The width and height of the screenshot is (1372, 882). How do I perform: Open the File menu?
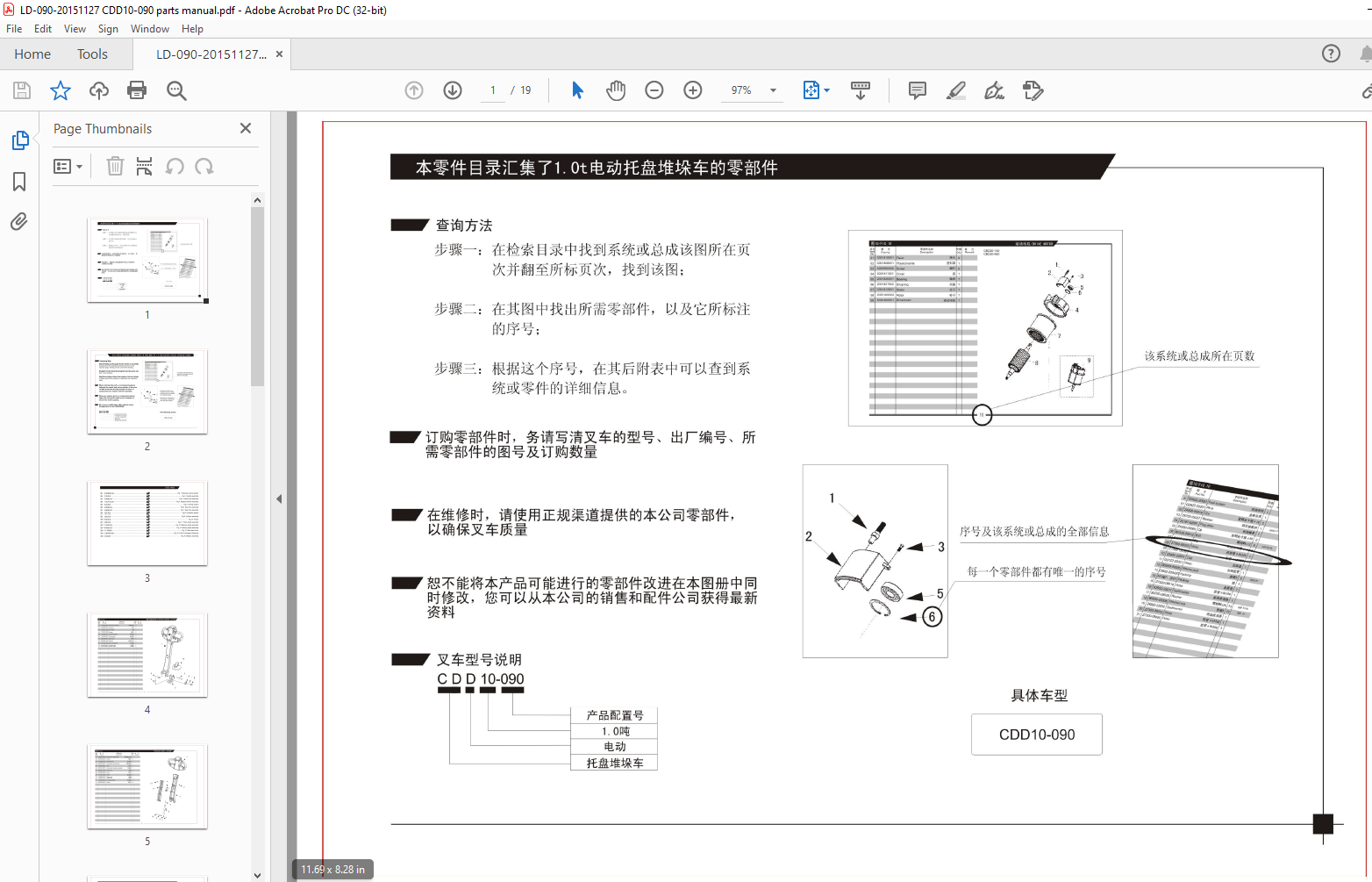point(14,29)
